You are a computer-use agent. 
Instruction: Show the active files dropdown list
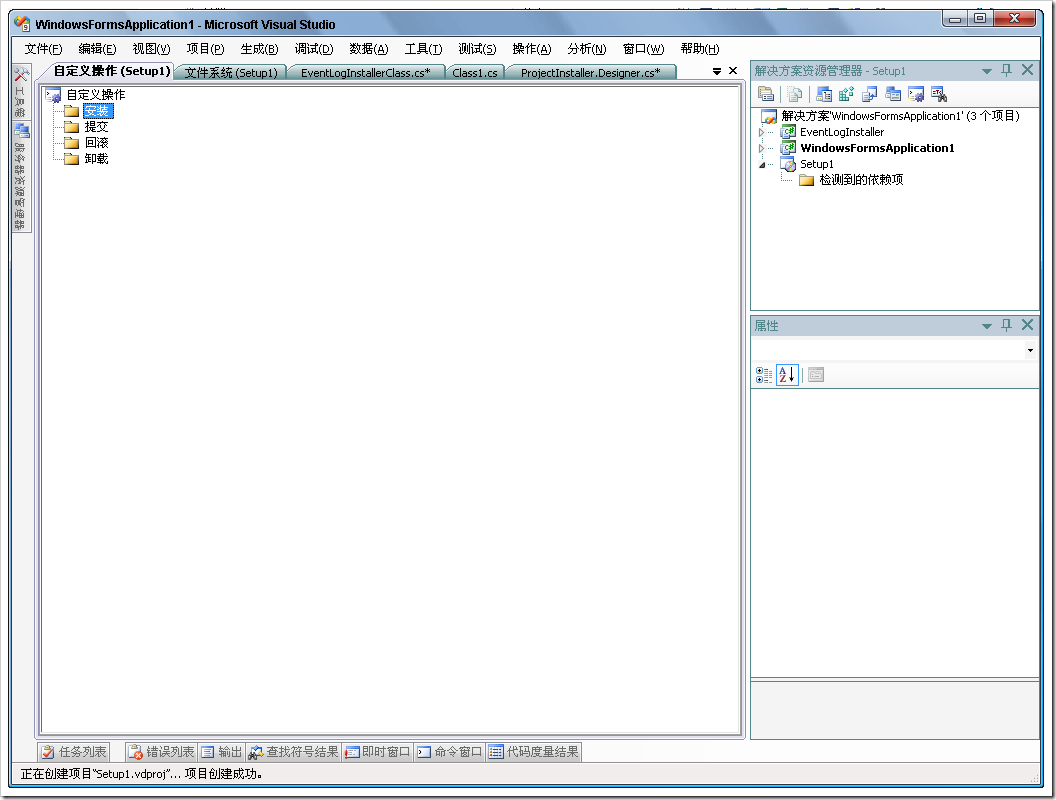717,71
